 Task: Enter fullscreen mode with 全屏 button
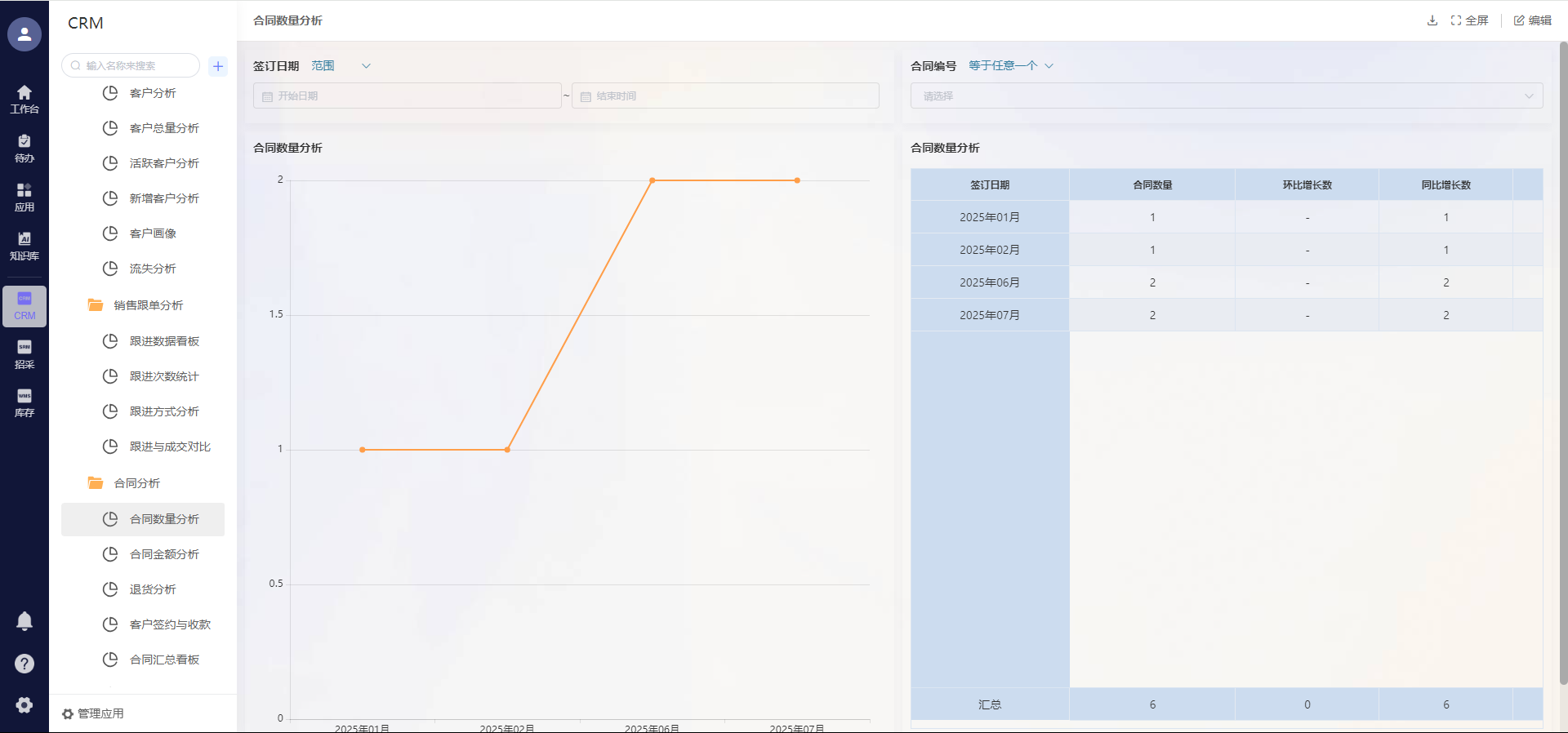[1469, 20]
